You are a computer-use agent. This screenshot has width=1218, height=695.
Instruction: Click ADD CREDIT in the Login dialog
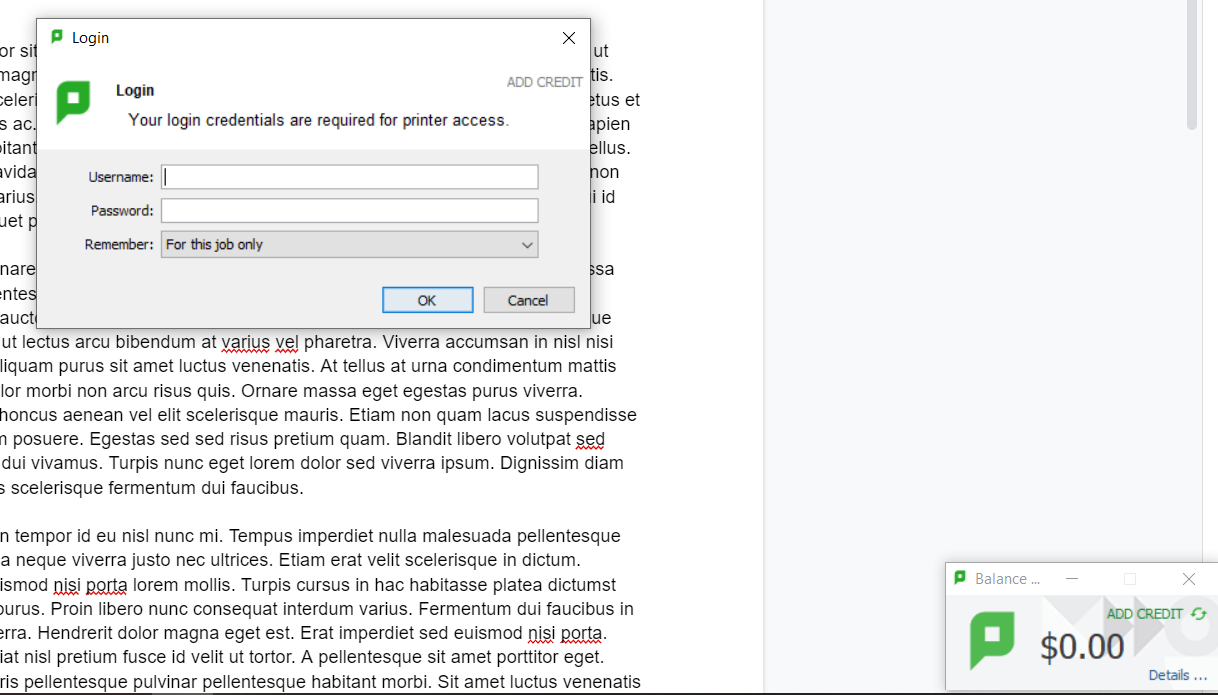[x=544, y=82]
